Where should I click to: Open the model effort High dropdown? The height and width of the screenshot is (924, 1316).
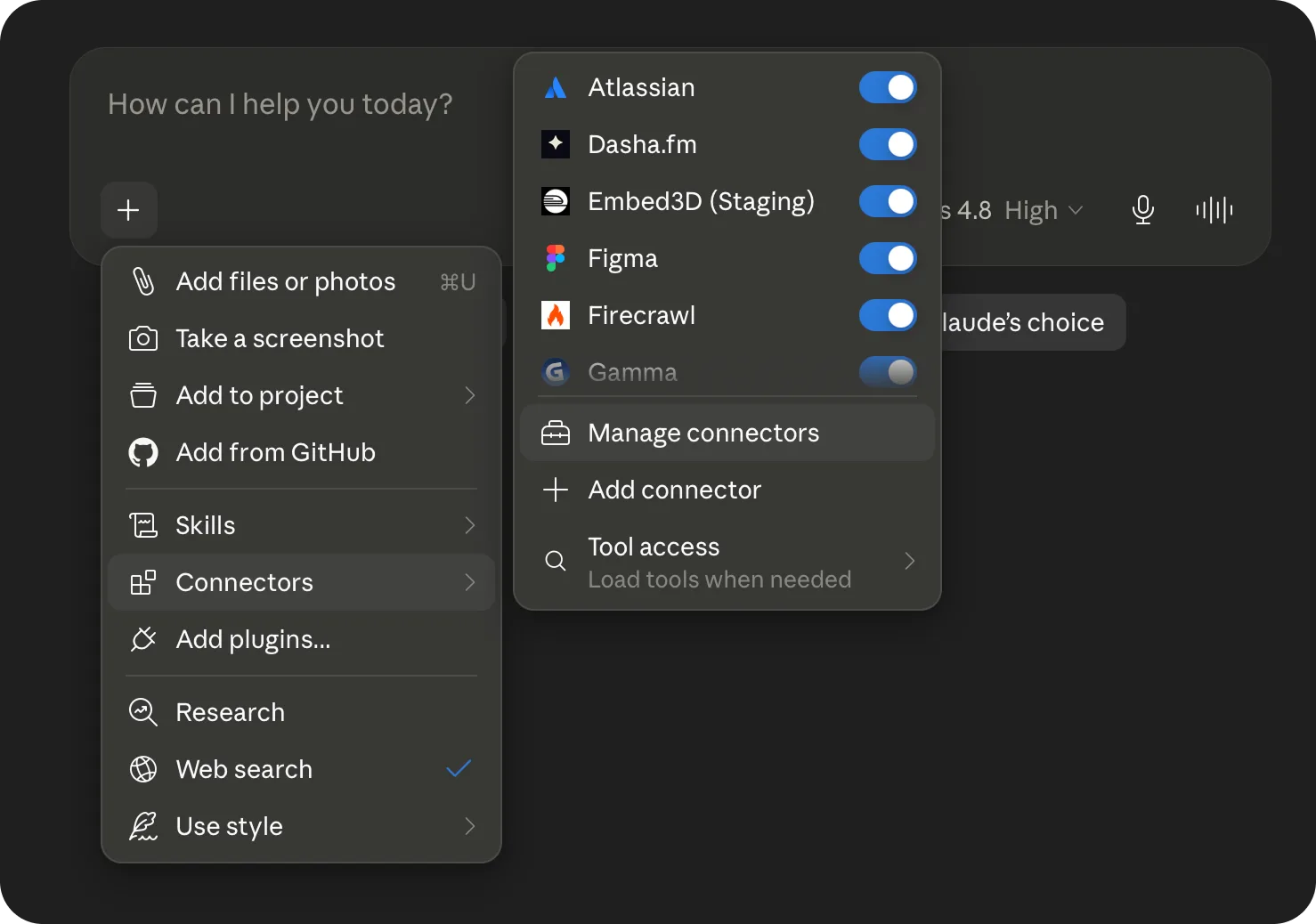1044,211
